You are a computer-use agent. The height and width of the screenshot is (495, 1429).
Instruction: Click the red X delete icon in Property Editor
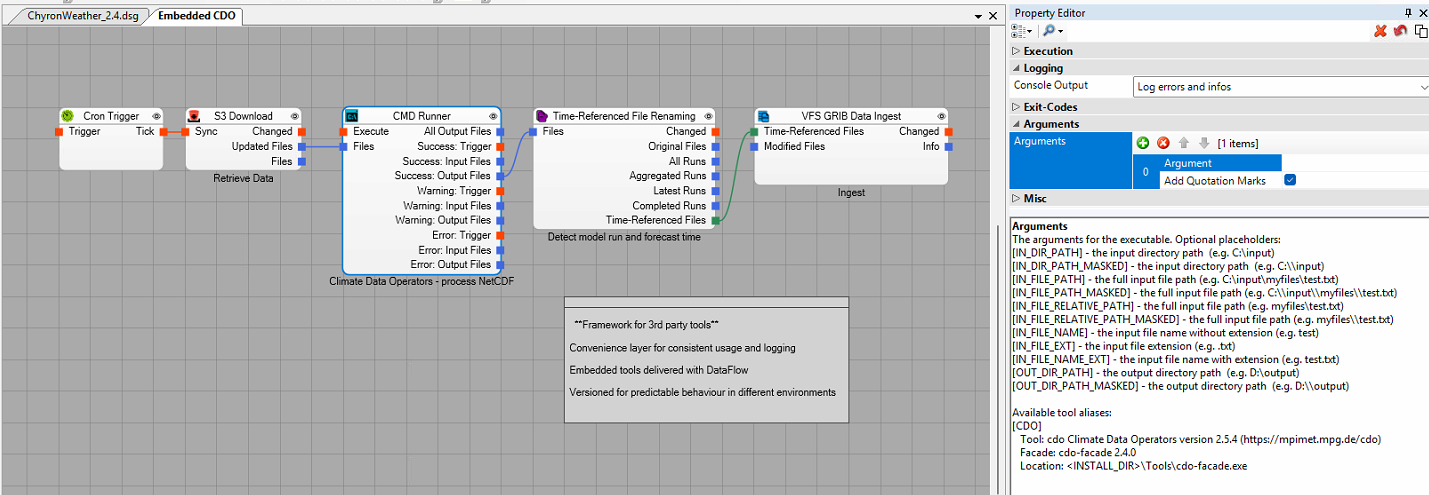[1380, 32]
